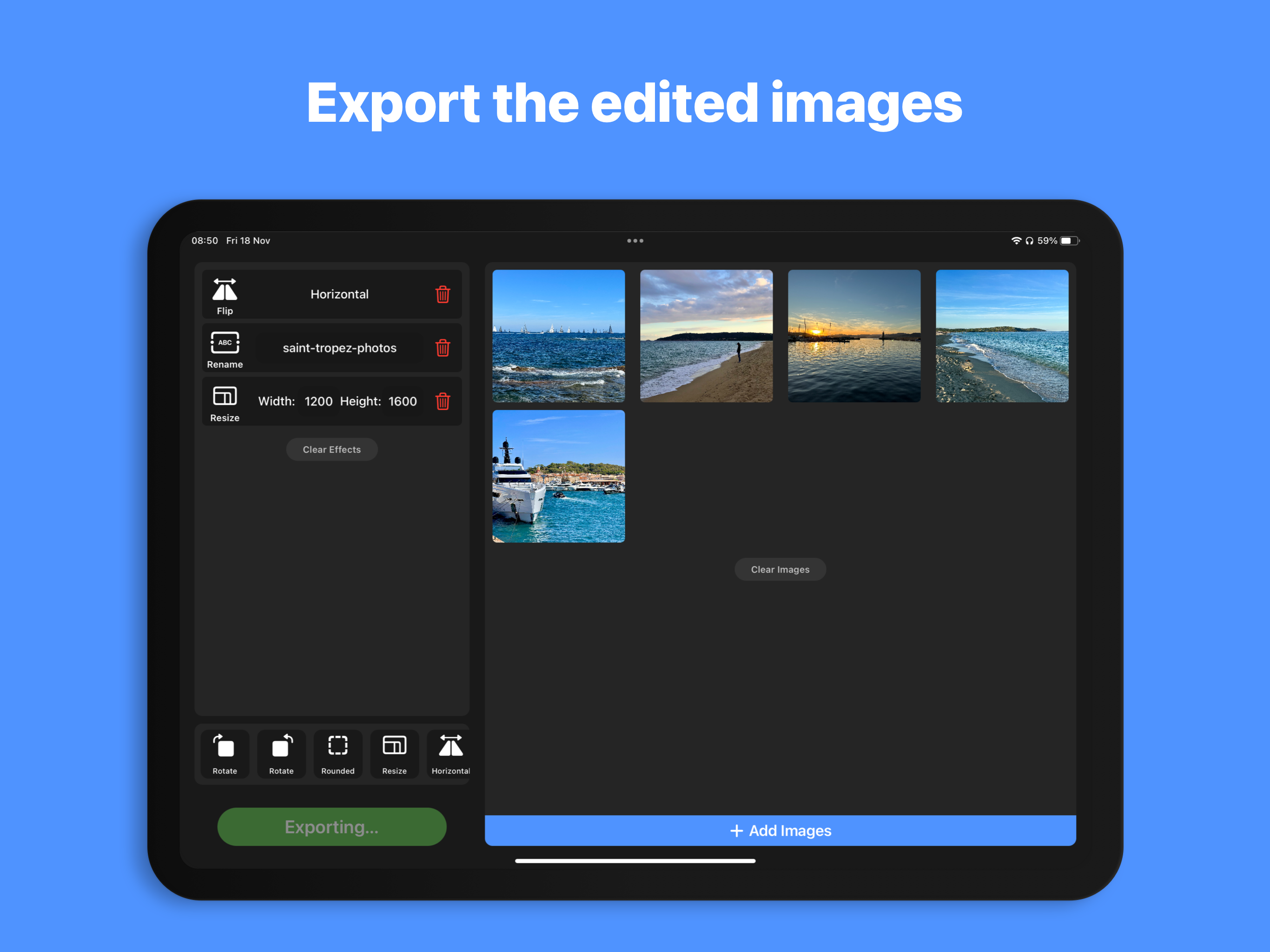Add a Resize effect from toolbar

(x=395, y=754)
